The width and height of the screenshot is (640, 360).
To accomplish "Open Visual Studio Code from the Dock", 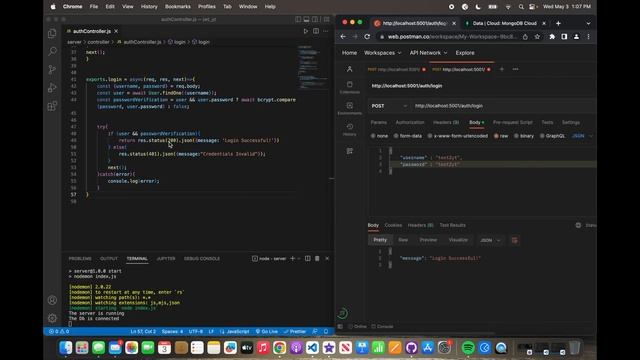I will pos(312,348).
